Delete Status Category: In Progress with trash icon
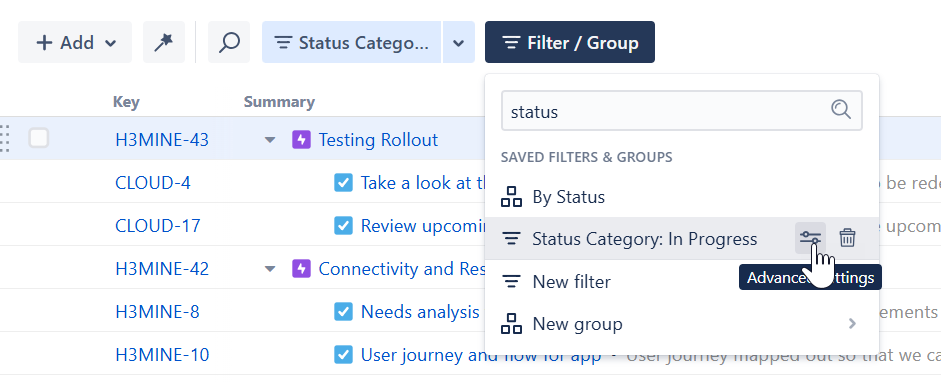 (847, 238)
